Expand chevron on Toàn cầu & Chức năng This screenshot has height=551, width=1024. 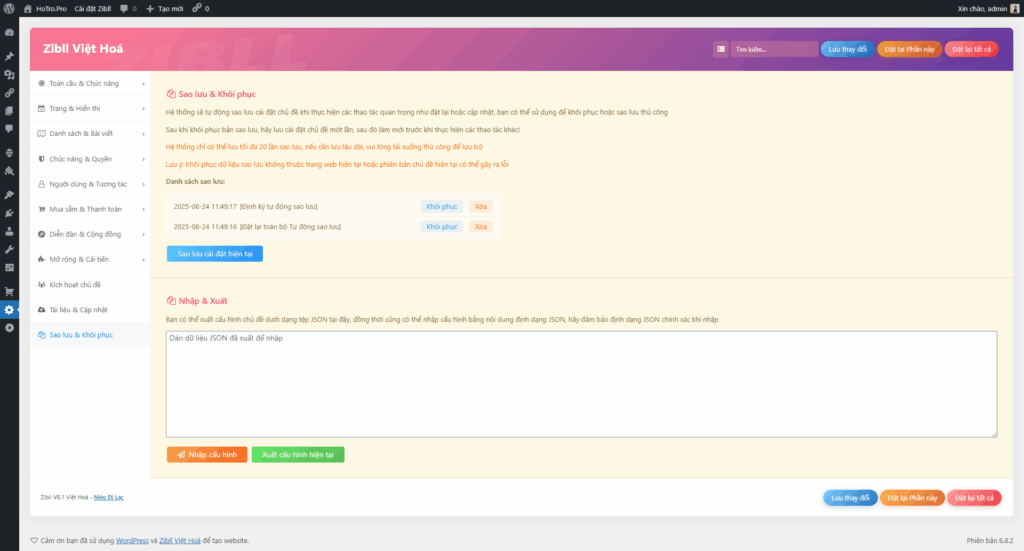pyautogui.click(x=144, y=84)
